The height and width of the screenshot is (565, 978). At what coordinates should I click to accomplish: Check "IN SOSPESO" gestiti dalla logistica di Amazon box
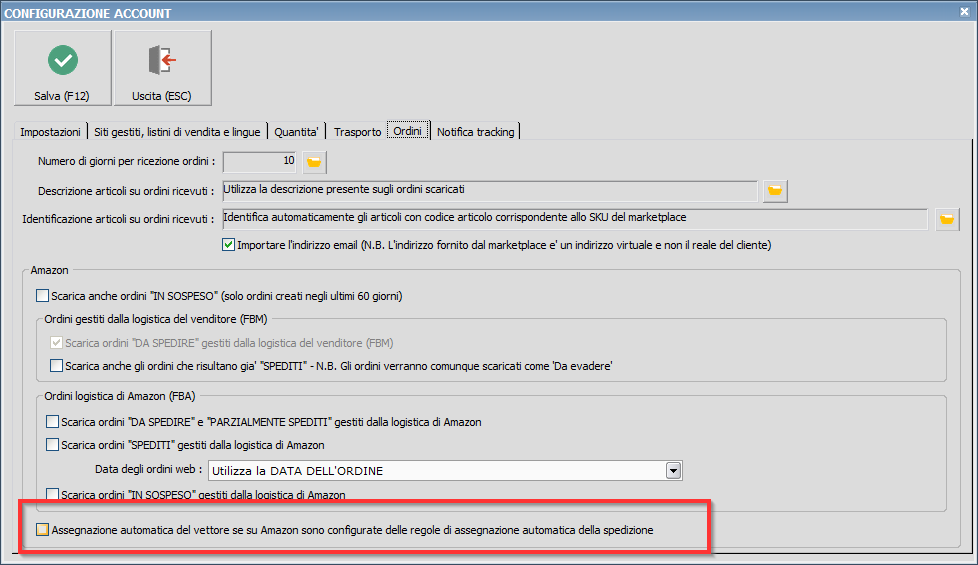[52, 495]
